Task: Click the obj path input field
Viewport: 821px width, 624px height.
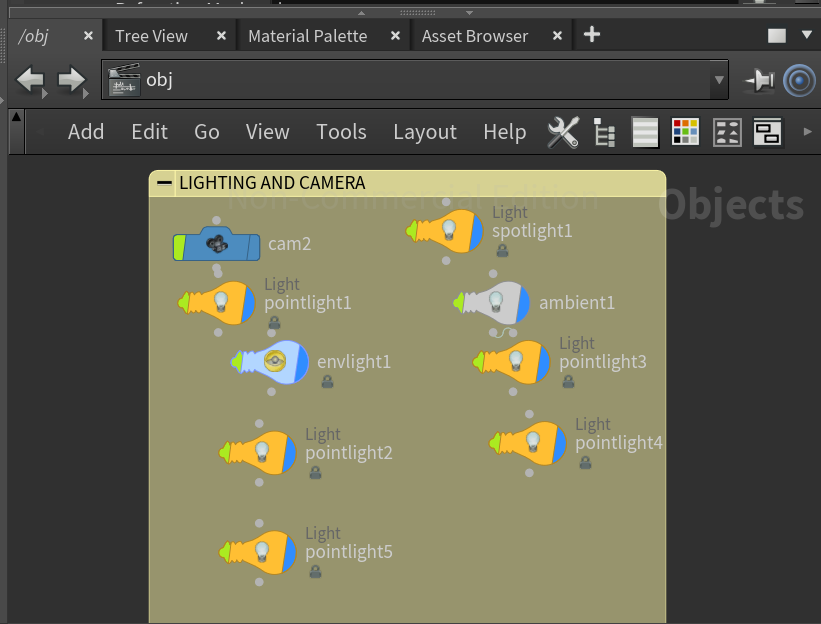Action: [x=415, y=80]
